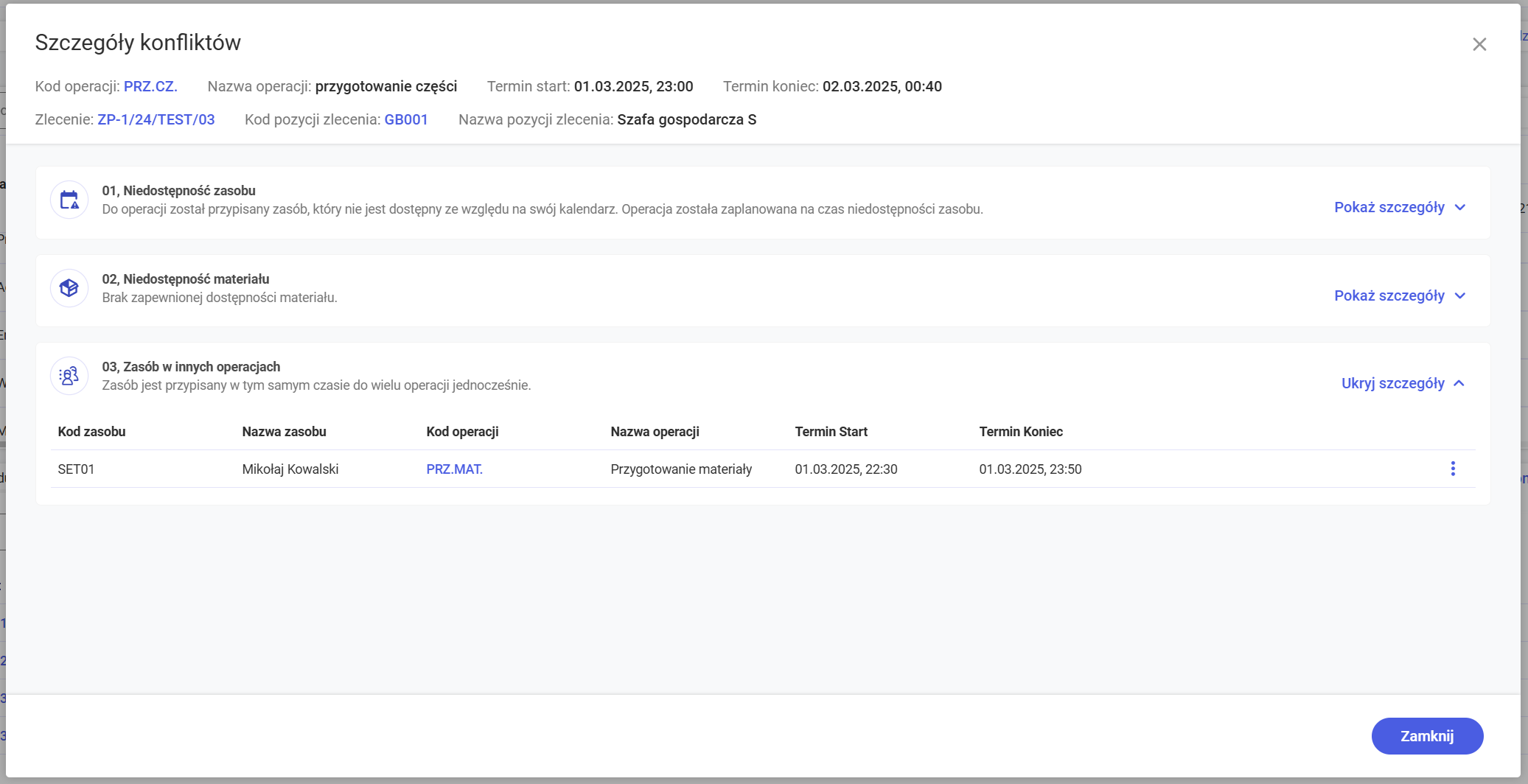Expand details for Niedostępność zasobu
This screenshot has width=1528, height=784.
tap(1398, 208)
